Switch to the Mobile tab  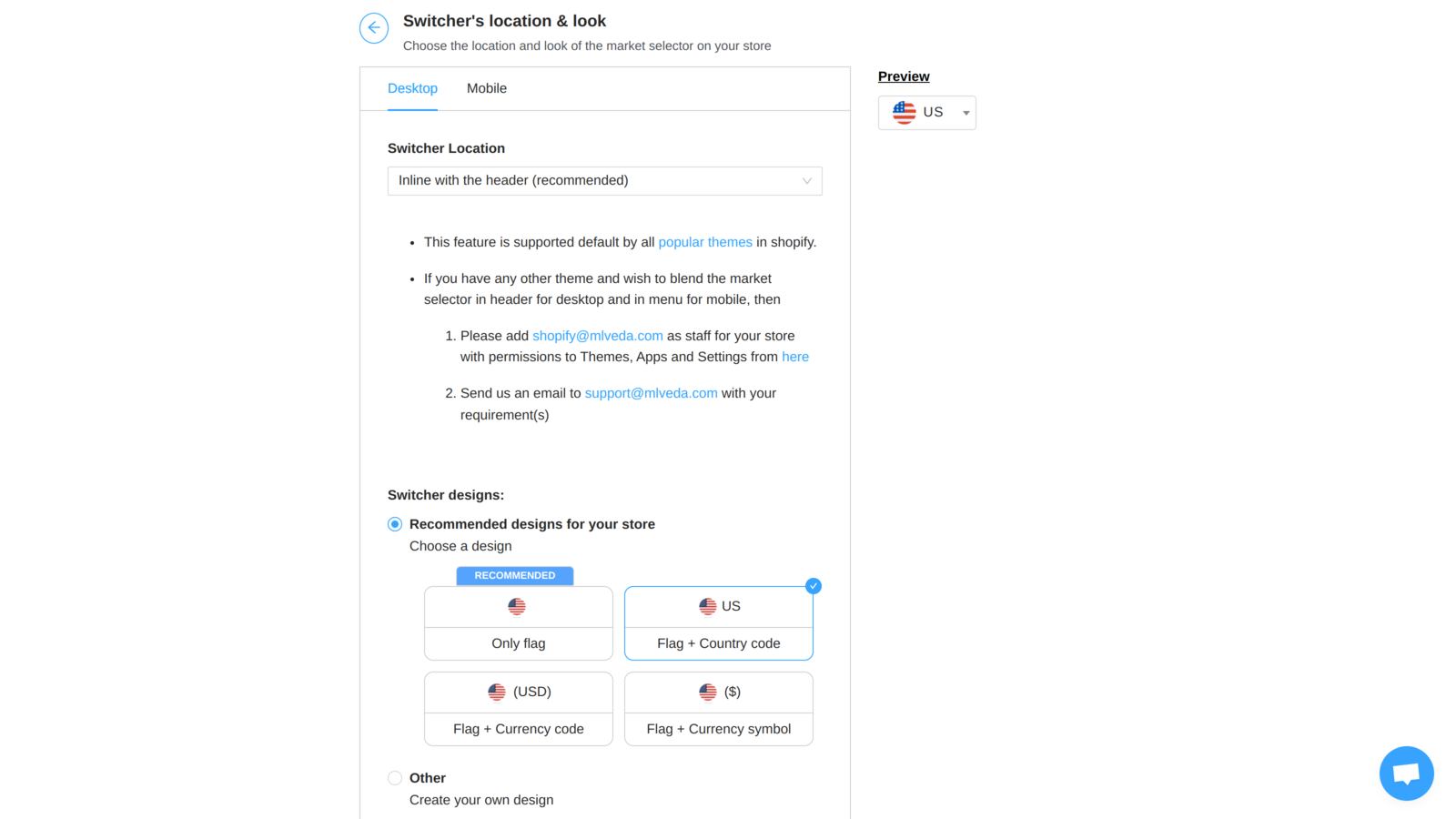[487, 88]
